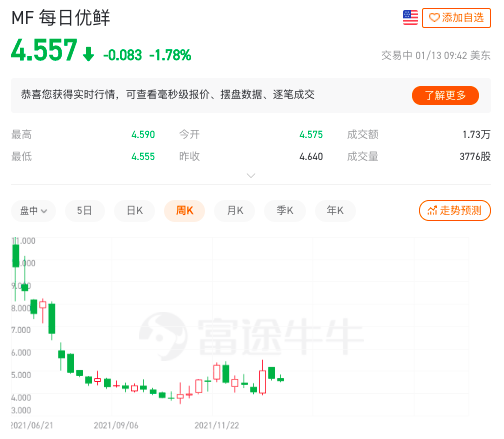
Task: Click the green down-arrow price indicator
Action: tap(88, 54)
